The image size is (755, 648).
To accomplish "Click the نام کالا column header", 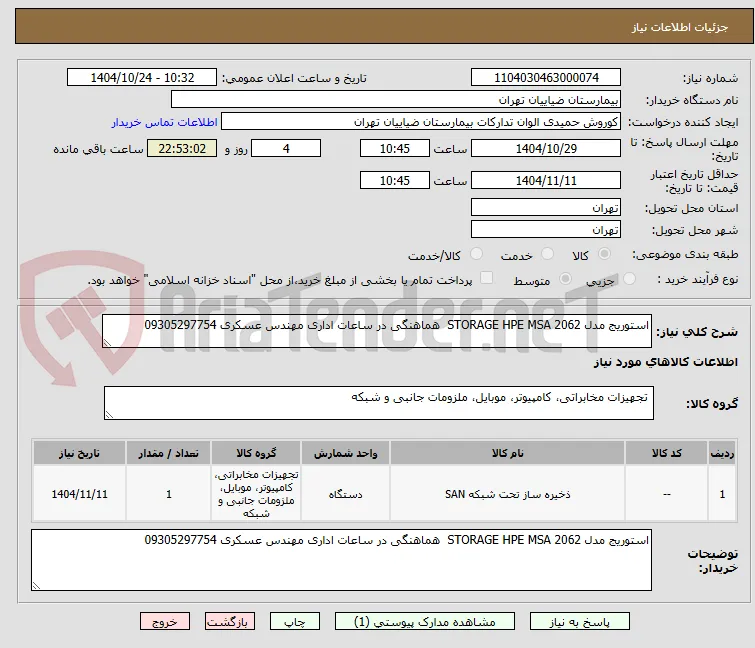I will [508, 453].
